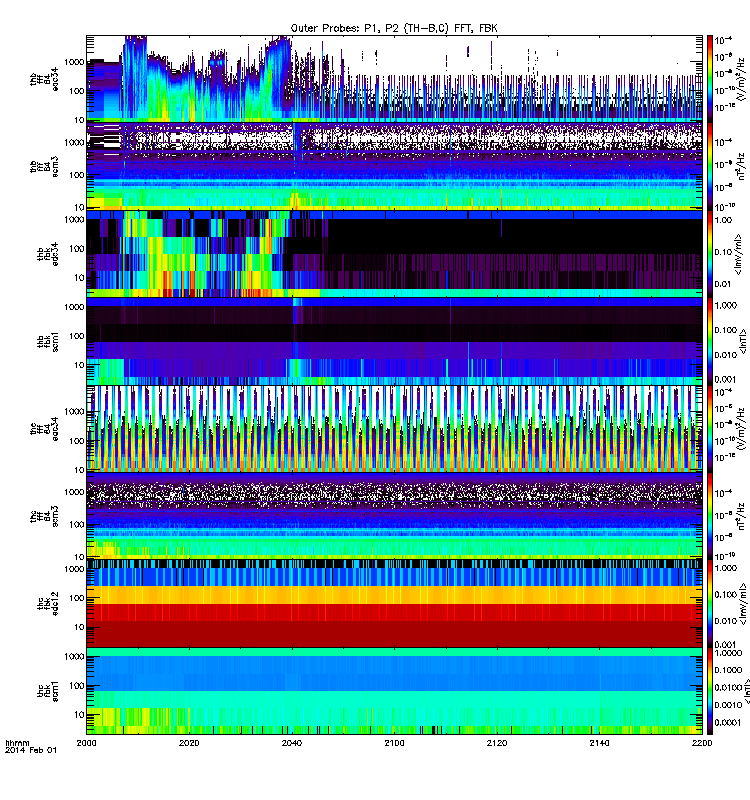Click 'nT²/Hz' unit label beside thb scm3 color bar
This screenshot has height=800, width=750.
(x=741, y=166)
